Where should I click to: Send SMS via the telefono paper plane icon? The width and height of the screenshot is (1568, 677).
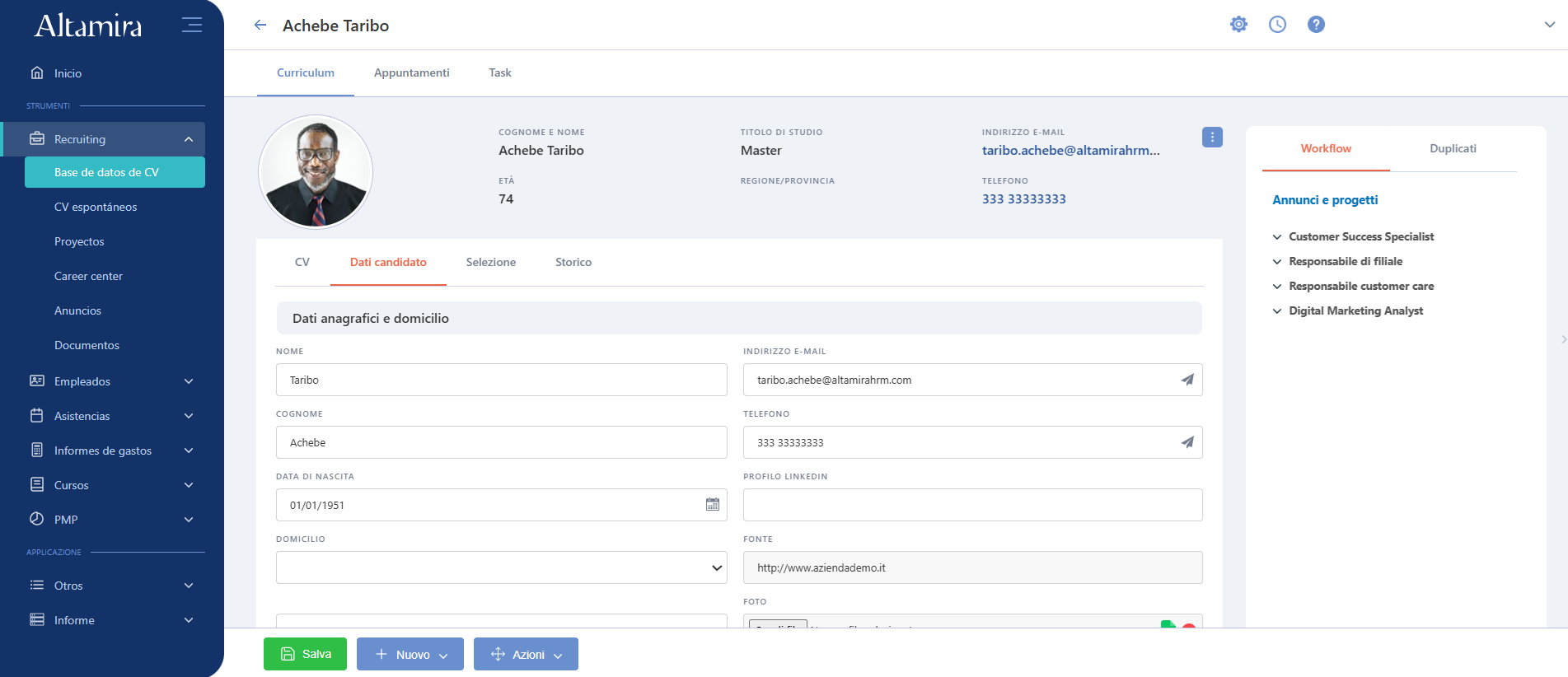coord(1187,442)
